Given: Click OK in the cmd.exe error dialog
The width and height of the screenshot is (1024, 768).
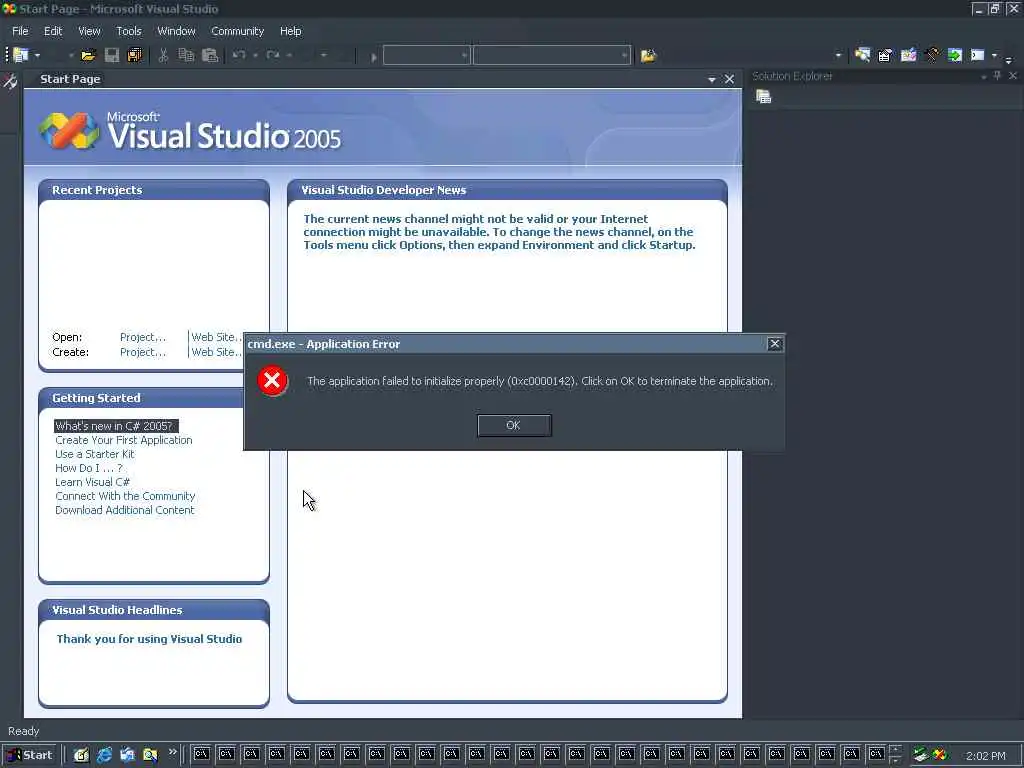Looking at the screenshot, I should [515, 426].
